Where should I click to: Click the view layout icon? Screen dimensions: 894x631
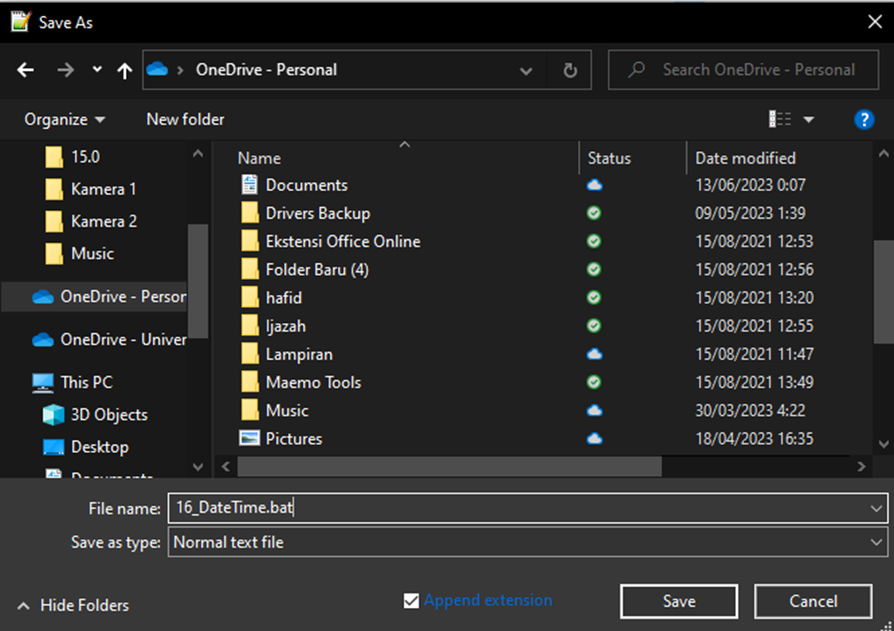coord(779,119)
